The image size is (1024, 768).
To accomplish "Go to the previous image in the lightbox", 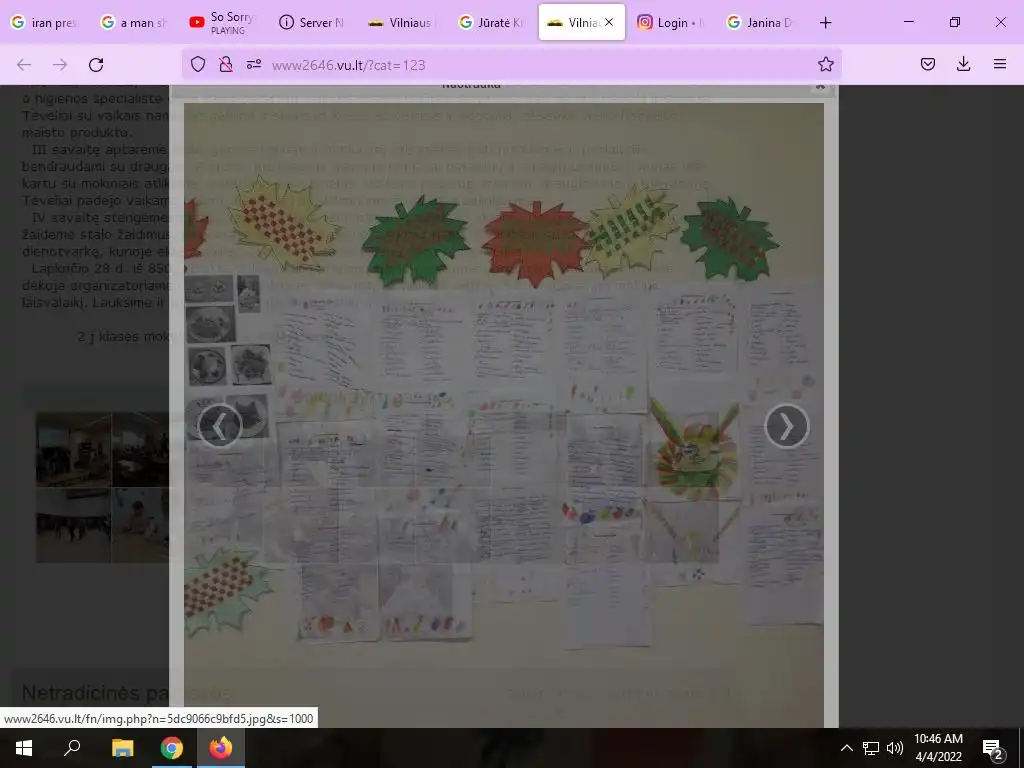I will [219, 426].
